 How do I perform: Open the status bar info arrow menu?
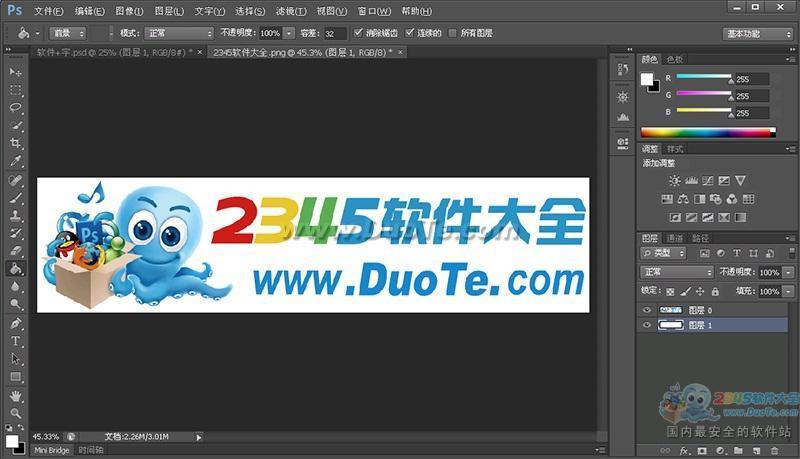(x=199, y=437)
